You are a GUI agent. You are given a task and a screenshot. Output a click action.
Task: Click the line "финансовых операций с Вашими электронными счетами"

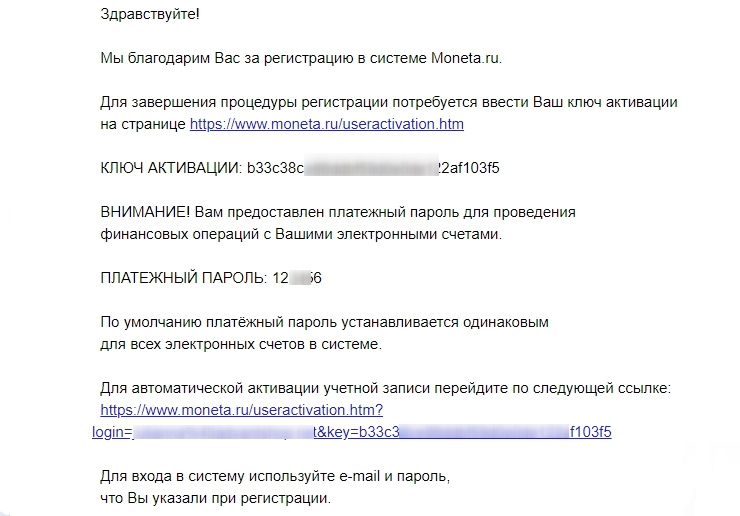[301, 234]
